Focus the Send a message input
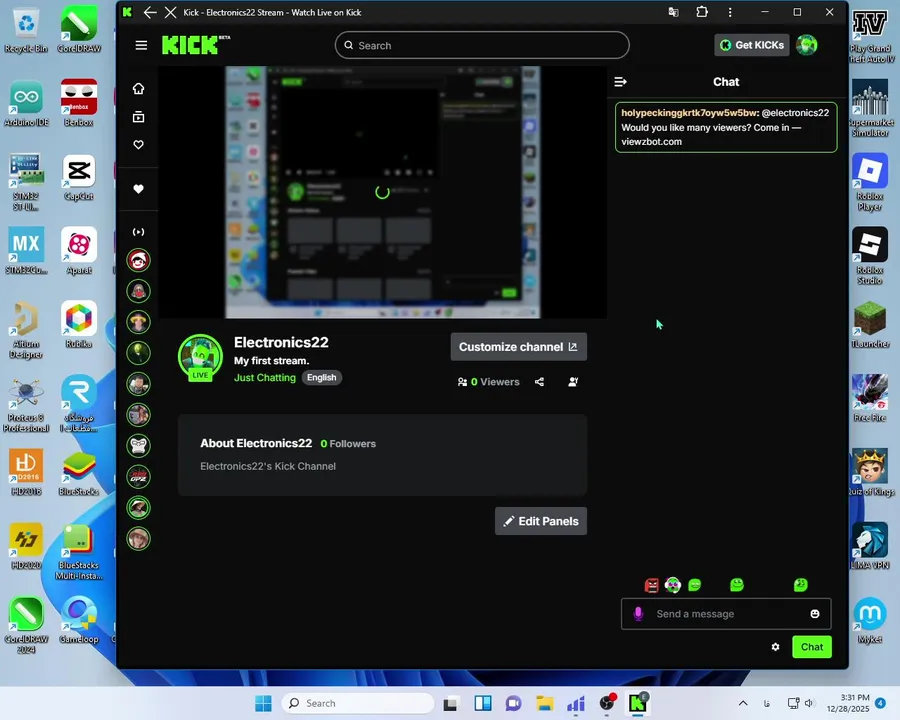This screenshot has width=900, height=720. point(726,614)
